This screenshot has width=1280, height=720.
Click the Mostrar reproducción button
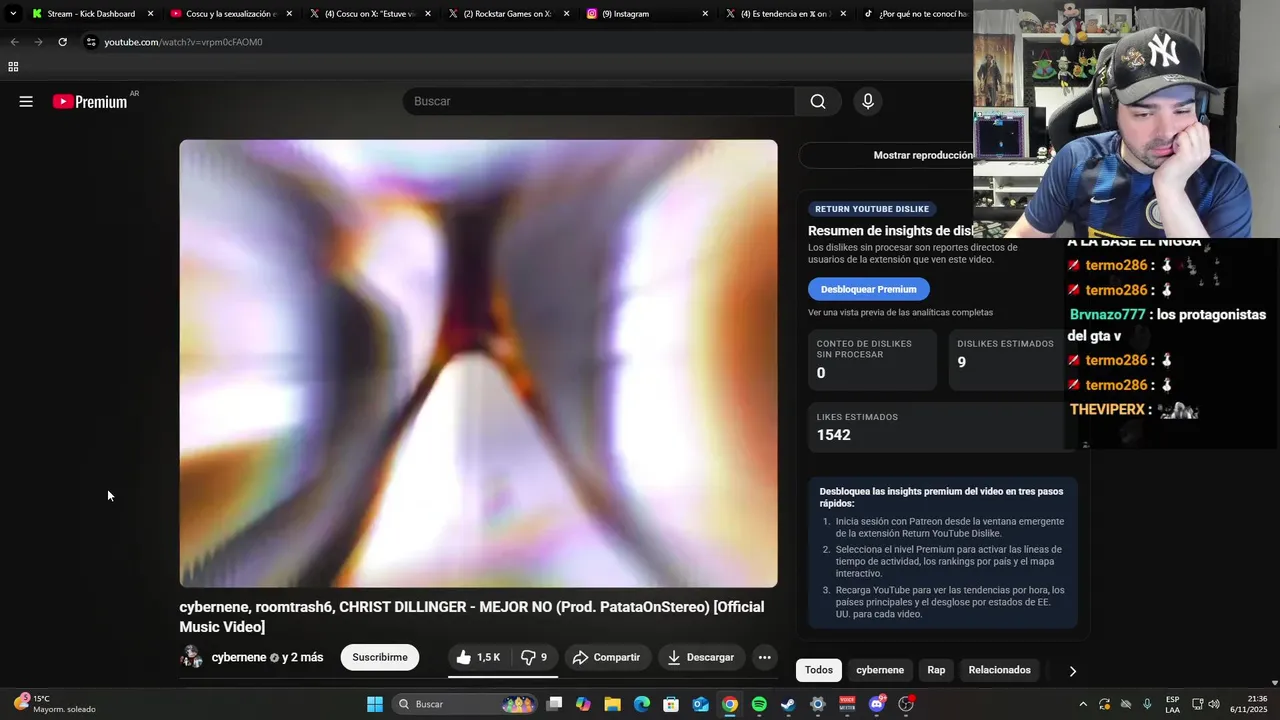click(923, 155)
